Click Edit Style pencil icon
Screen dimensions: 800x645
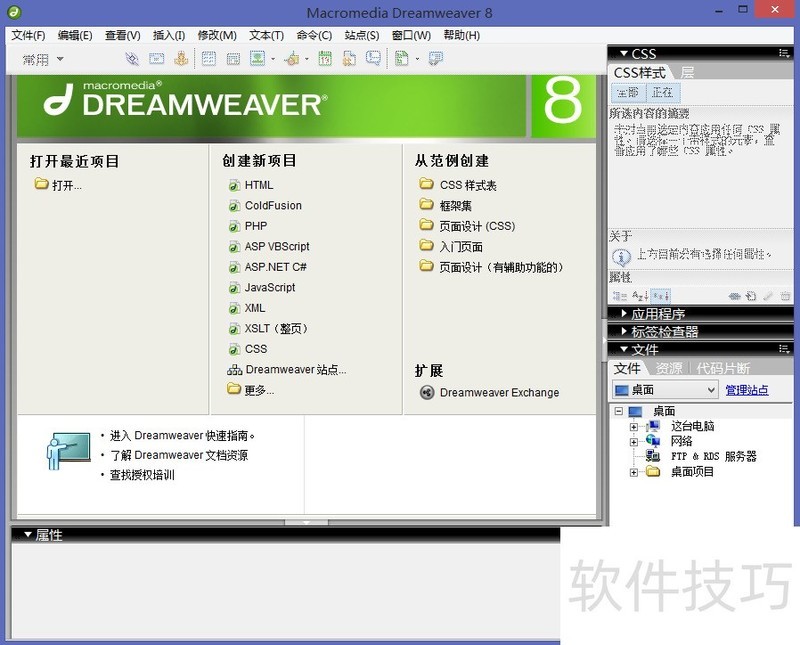coord(768,296)
